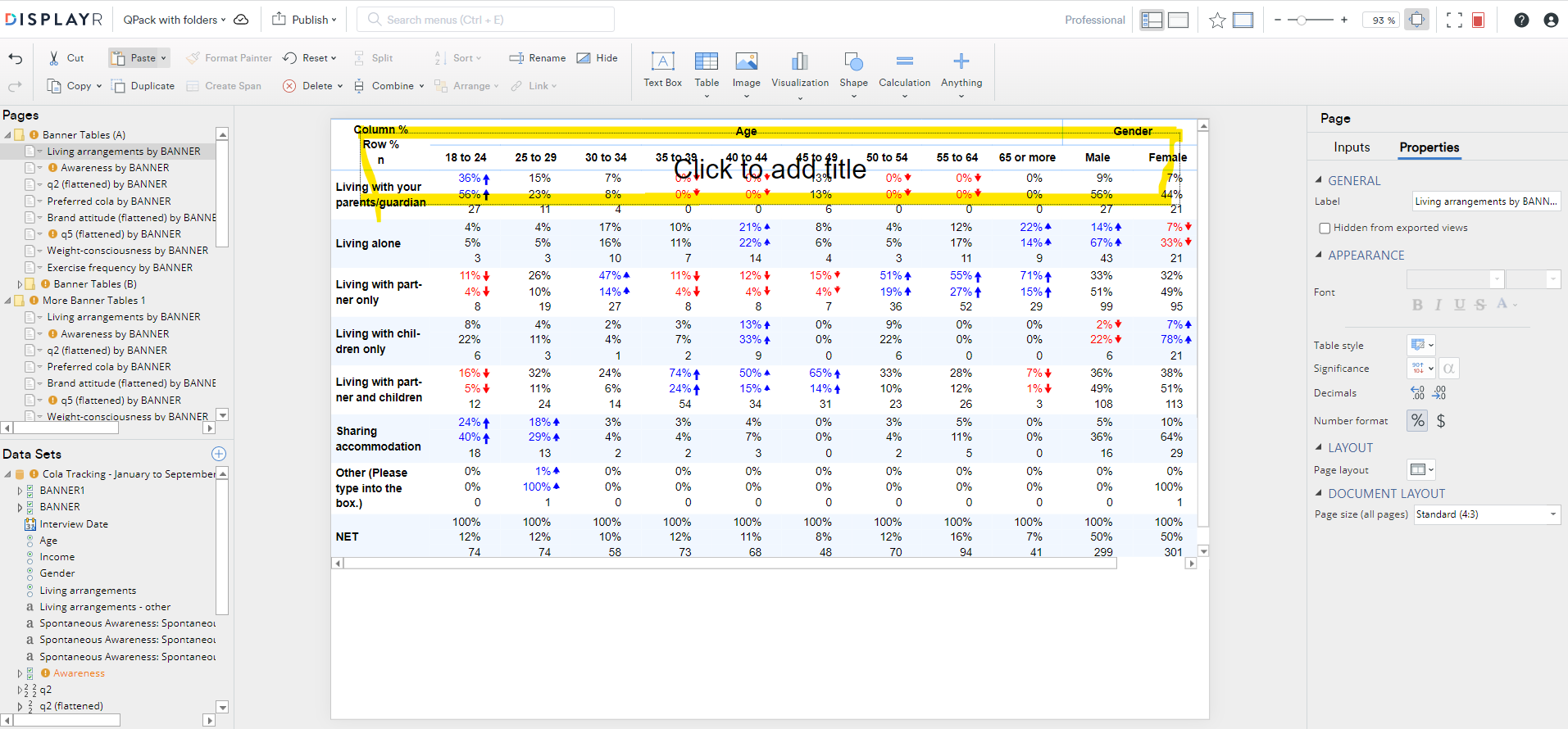Click the Cut scissors tool

pyautogui.click(x=66, y=58)
